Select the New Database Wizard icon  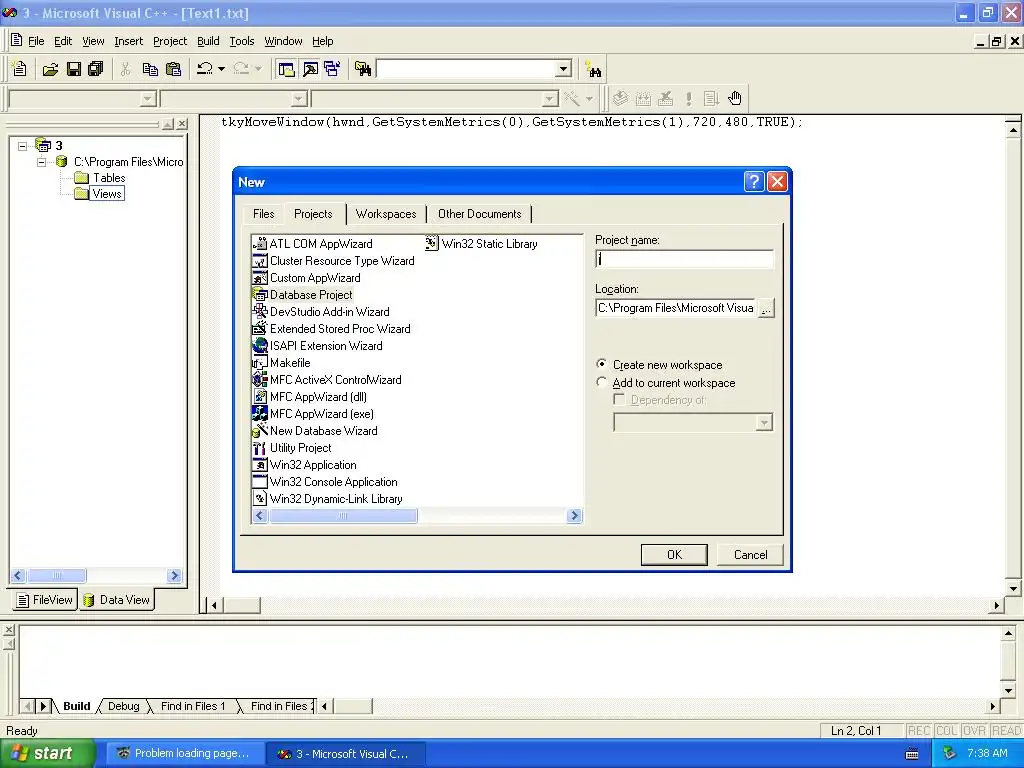click(x=259, y=430)
